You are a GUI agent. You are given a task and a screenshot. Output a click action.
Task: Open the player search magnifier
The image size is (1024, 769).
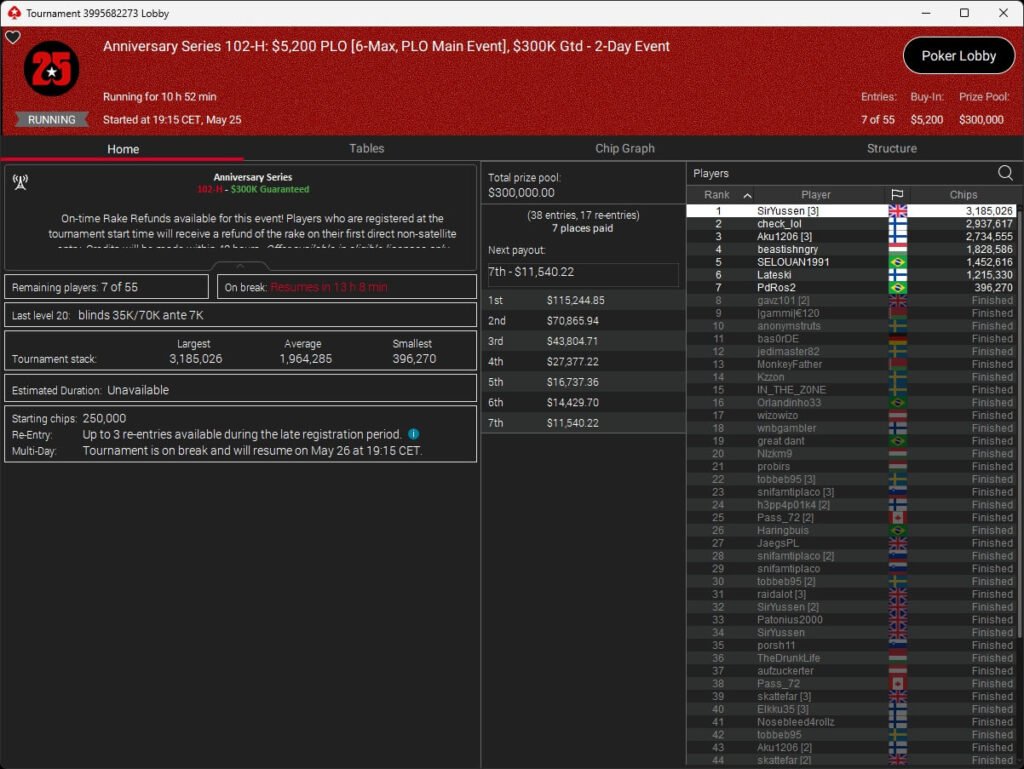tap(1005, 173)
